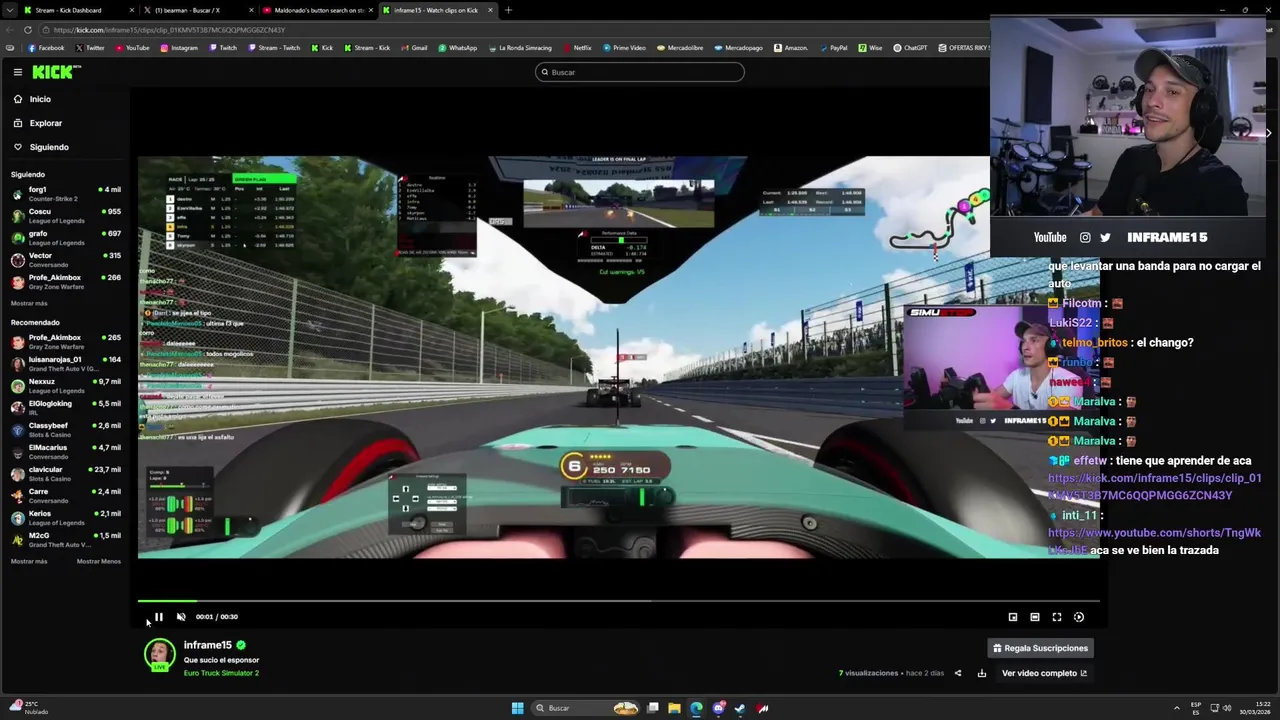Viewport: 1280px width, 720px height.
Task: Open Gmail bookmark
Action: click(414, 48)
